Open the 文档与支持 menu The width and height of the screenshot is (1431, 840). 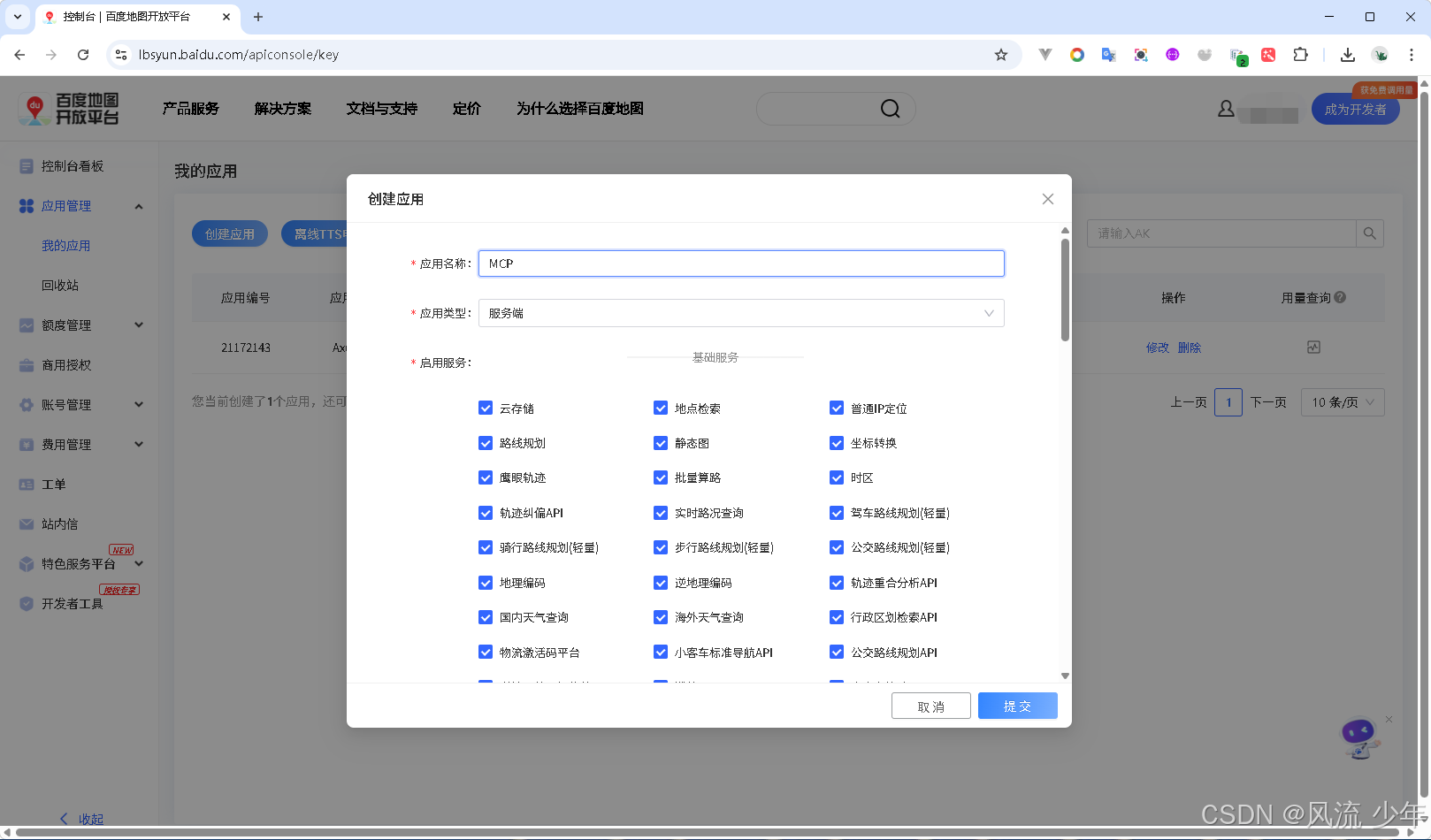[x=381, y=108]
